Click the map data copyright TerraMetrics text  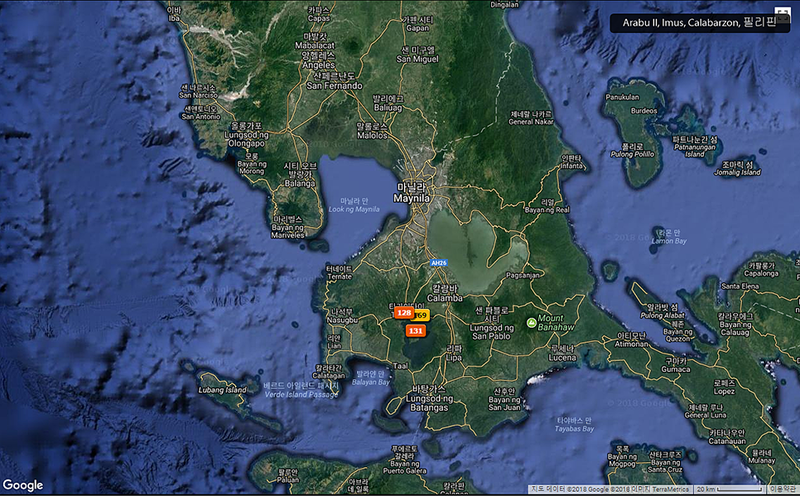click(610, 489)
